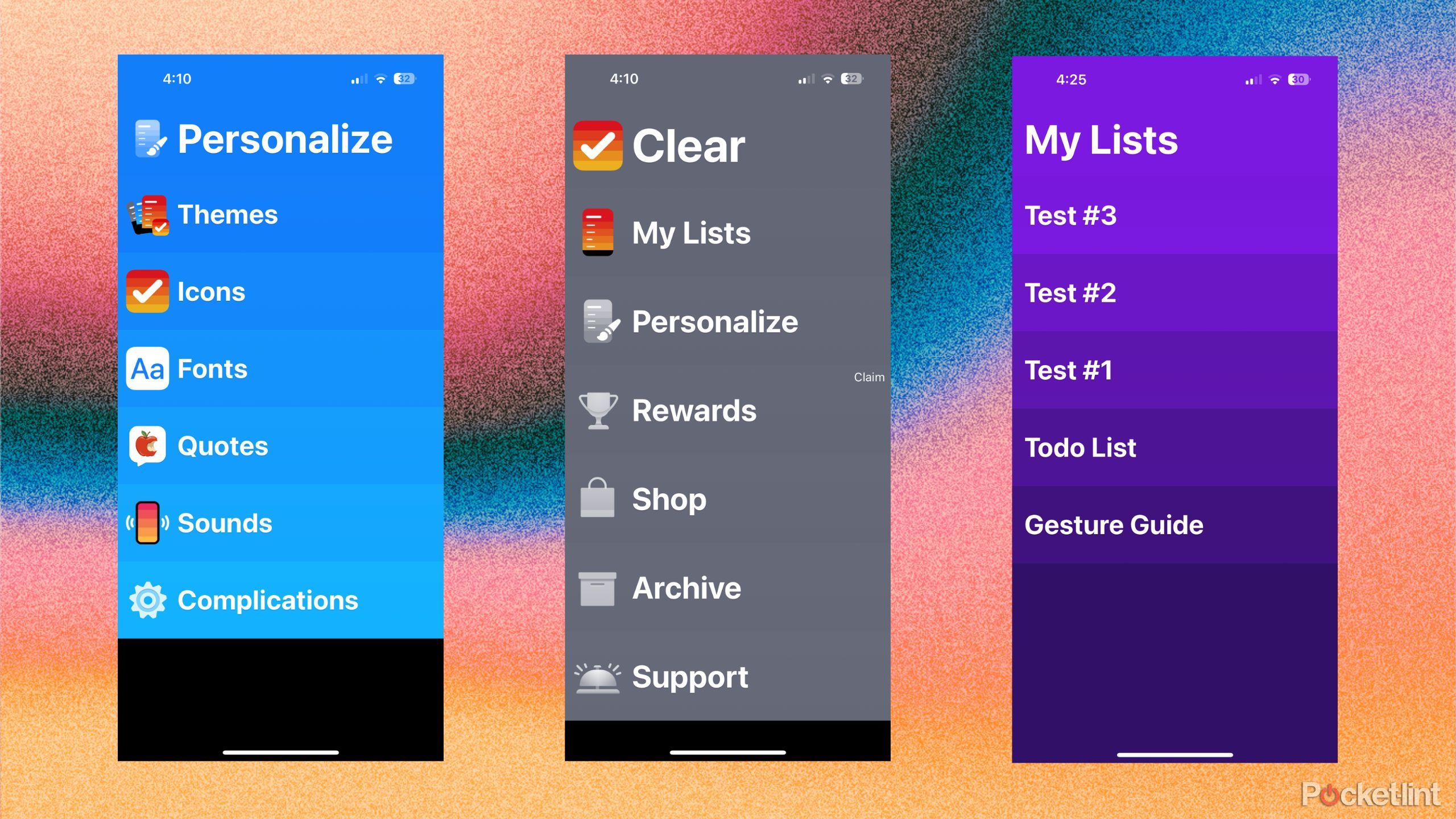The image size is (1456, 819).
Task: Select the Icons personalization option
Action: pyautogui.click(x=211, y=291)
